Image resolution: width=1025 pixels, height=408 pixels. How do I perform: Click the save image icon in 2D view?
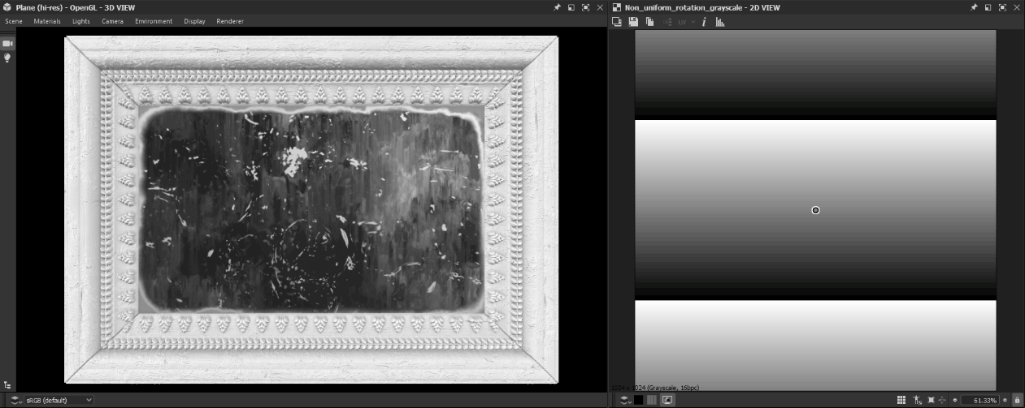tap(633, 21)
